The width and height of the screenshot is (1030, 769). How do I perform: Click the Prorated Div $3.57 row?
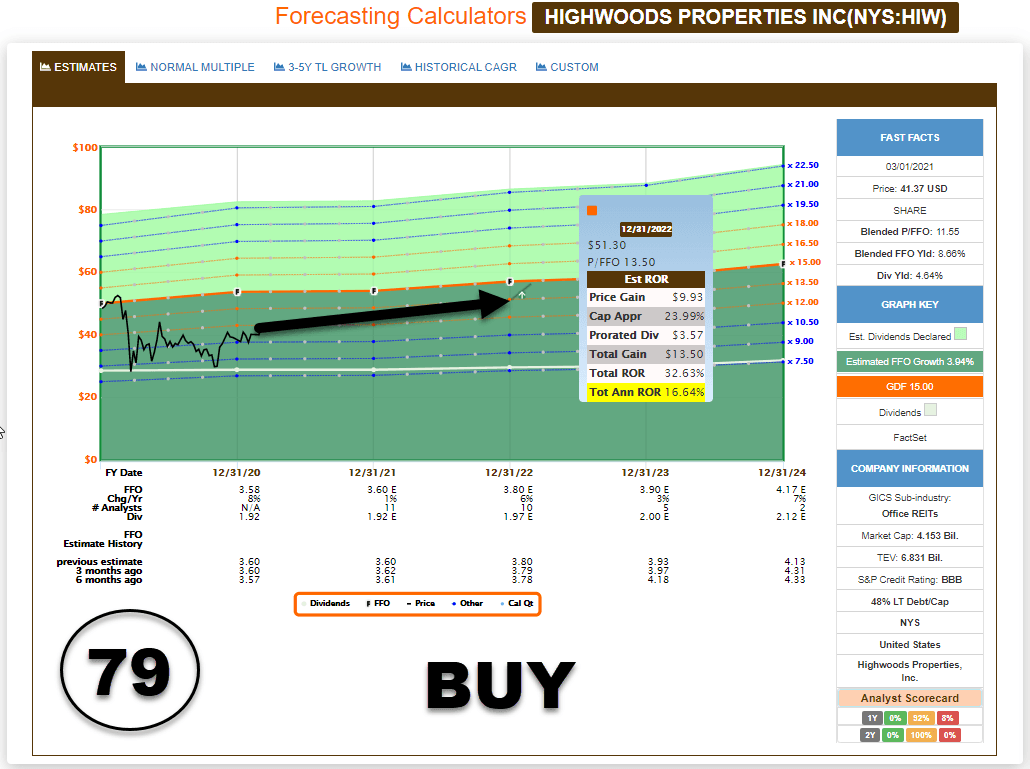(646, 335)
